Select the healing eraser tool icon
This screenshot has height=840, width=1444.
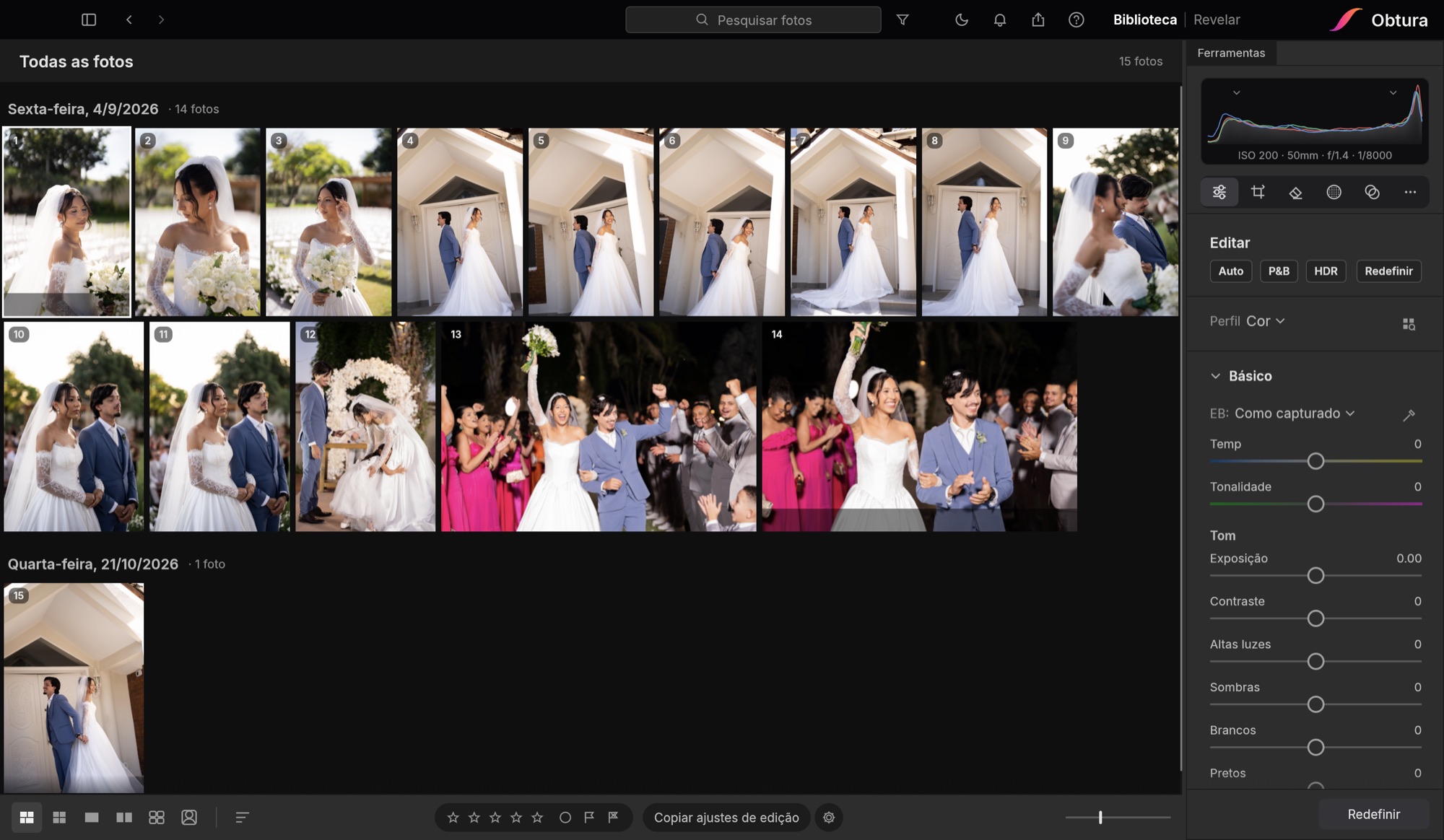pyautogui.click(x=1296, y=192)
